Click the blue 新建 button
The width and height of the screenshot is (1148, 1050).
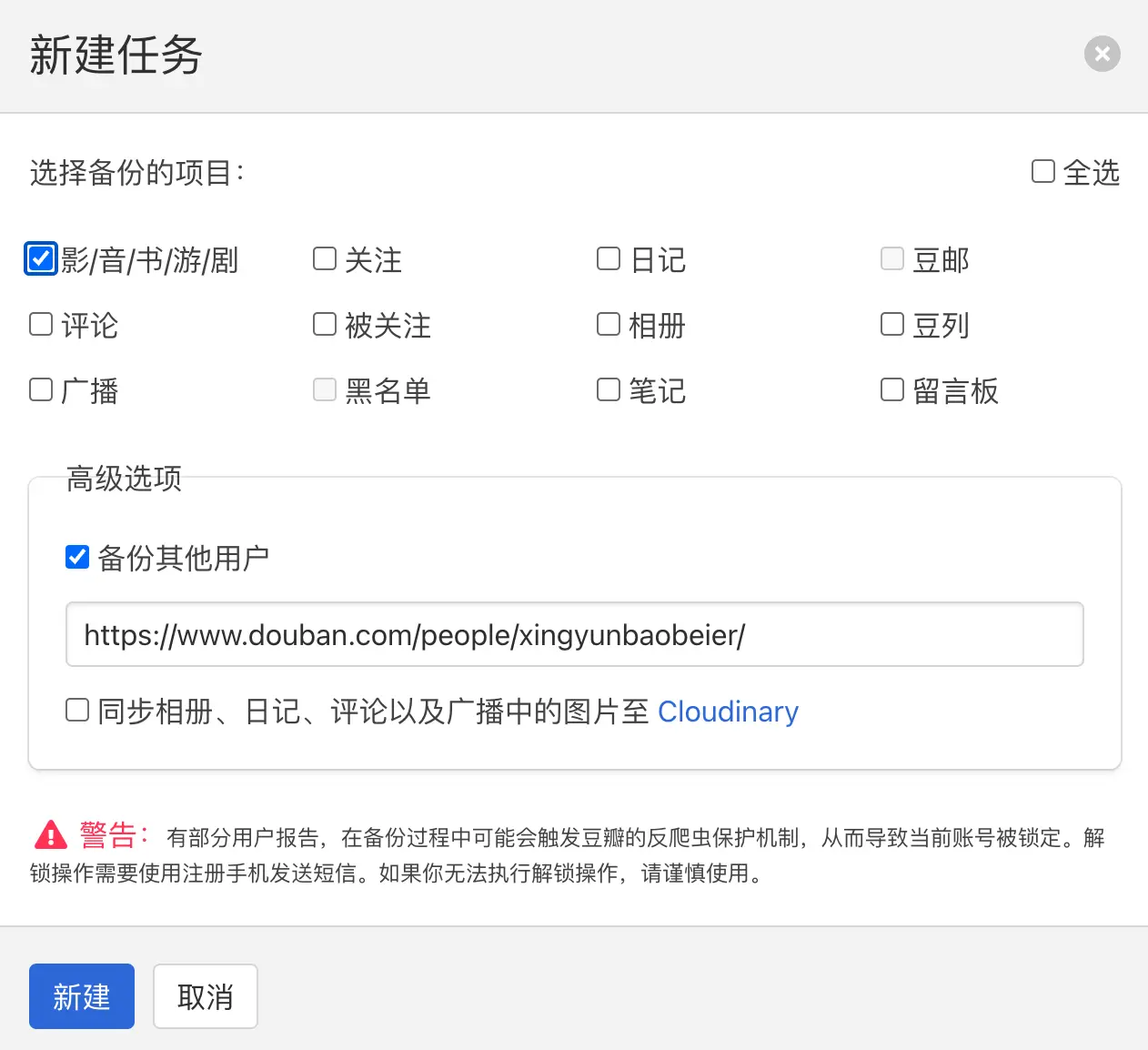[82, 996]
